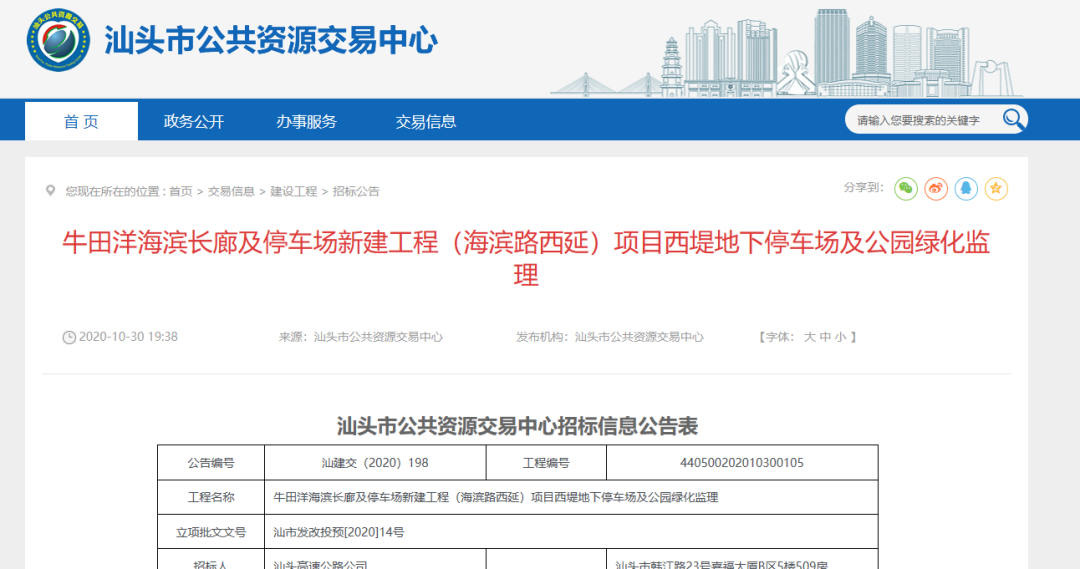Open the 办事服务 menu
This screenshot has height=569, width=1080.
307,121
